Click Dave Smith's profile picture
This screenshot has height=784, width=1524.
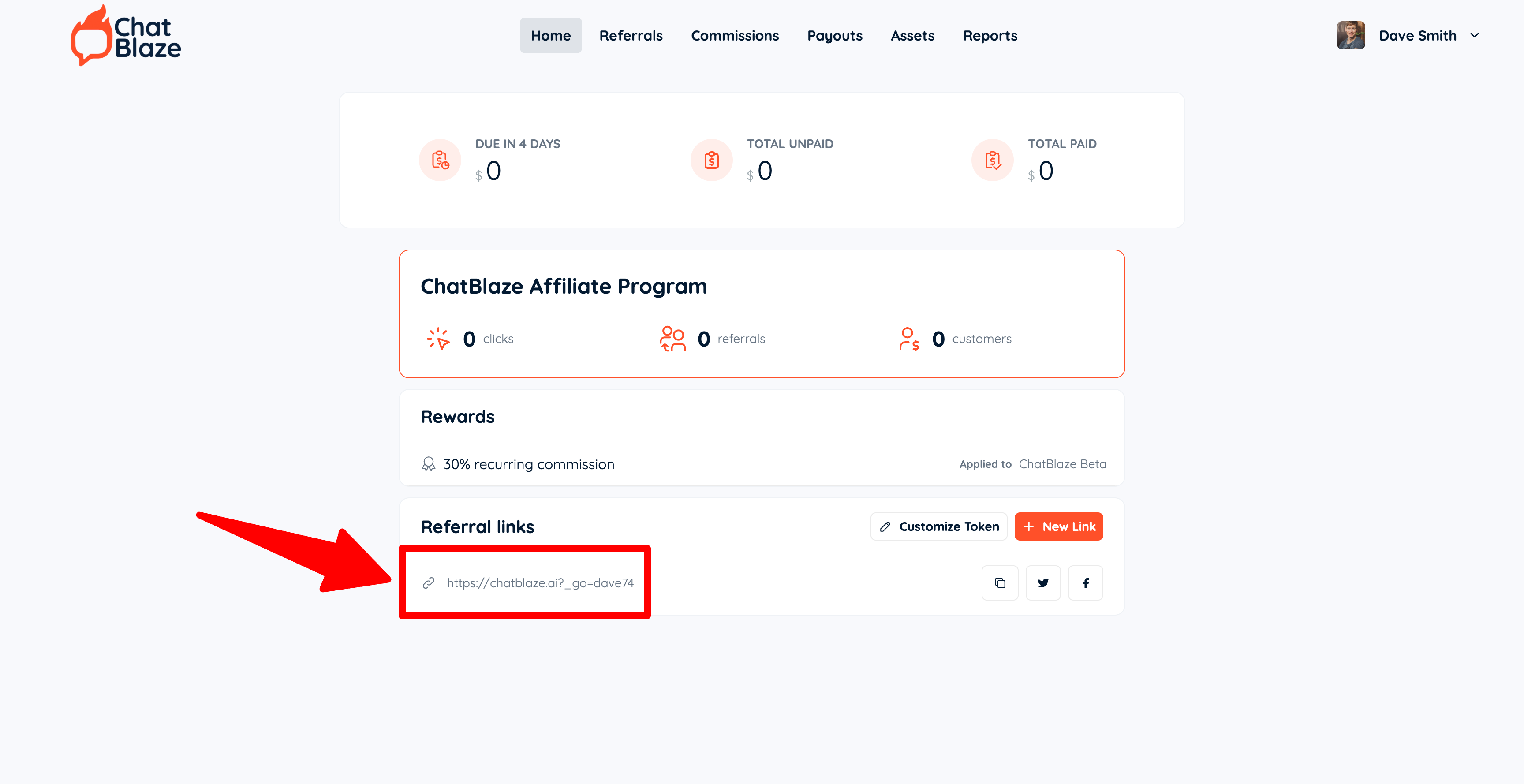[1351, 36]
